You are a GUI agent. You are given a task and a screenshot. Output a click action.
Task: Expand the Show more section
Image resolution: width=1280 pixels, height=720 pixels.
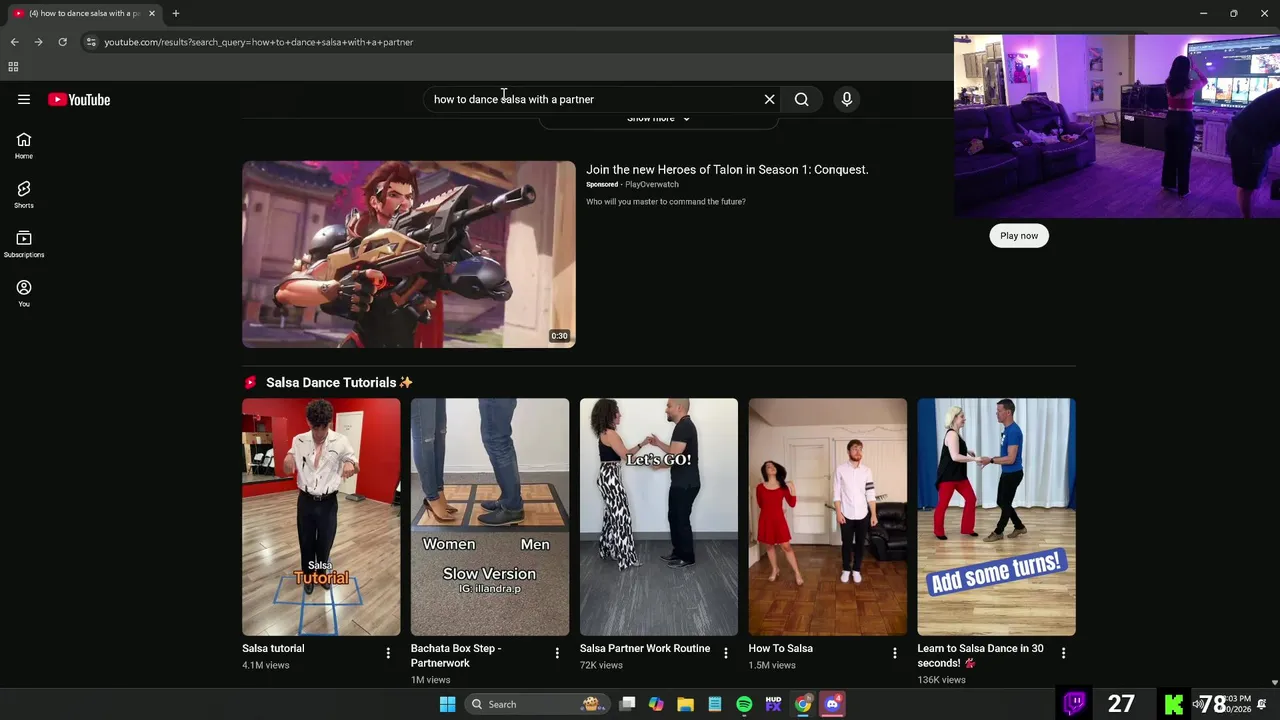658,118
